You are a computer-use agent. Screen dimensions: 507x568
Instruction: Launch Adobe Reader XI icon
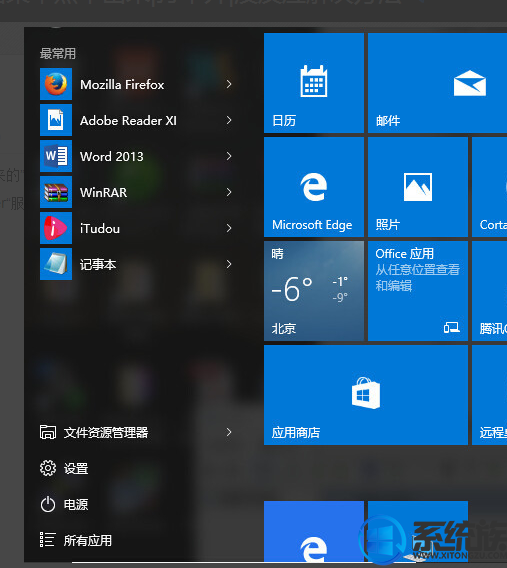[x=56, y=120]
